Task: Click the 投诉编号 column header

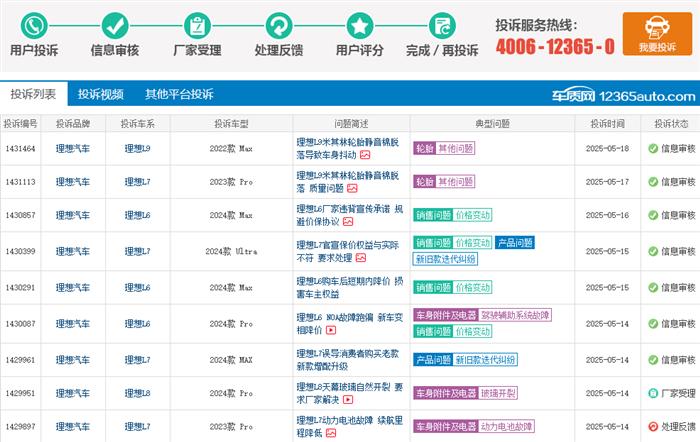Action: click(x=21, y=124)
